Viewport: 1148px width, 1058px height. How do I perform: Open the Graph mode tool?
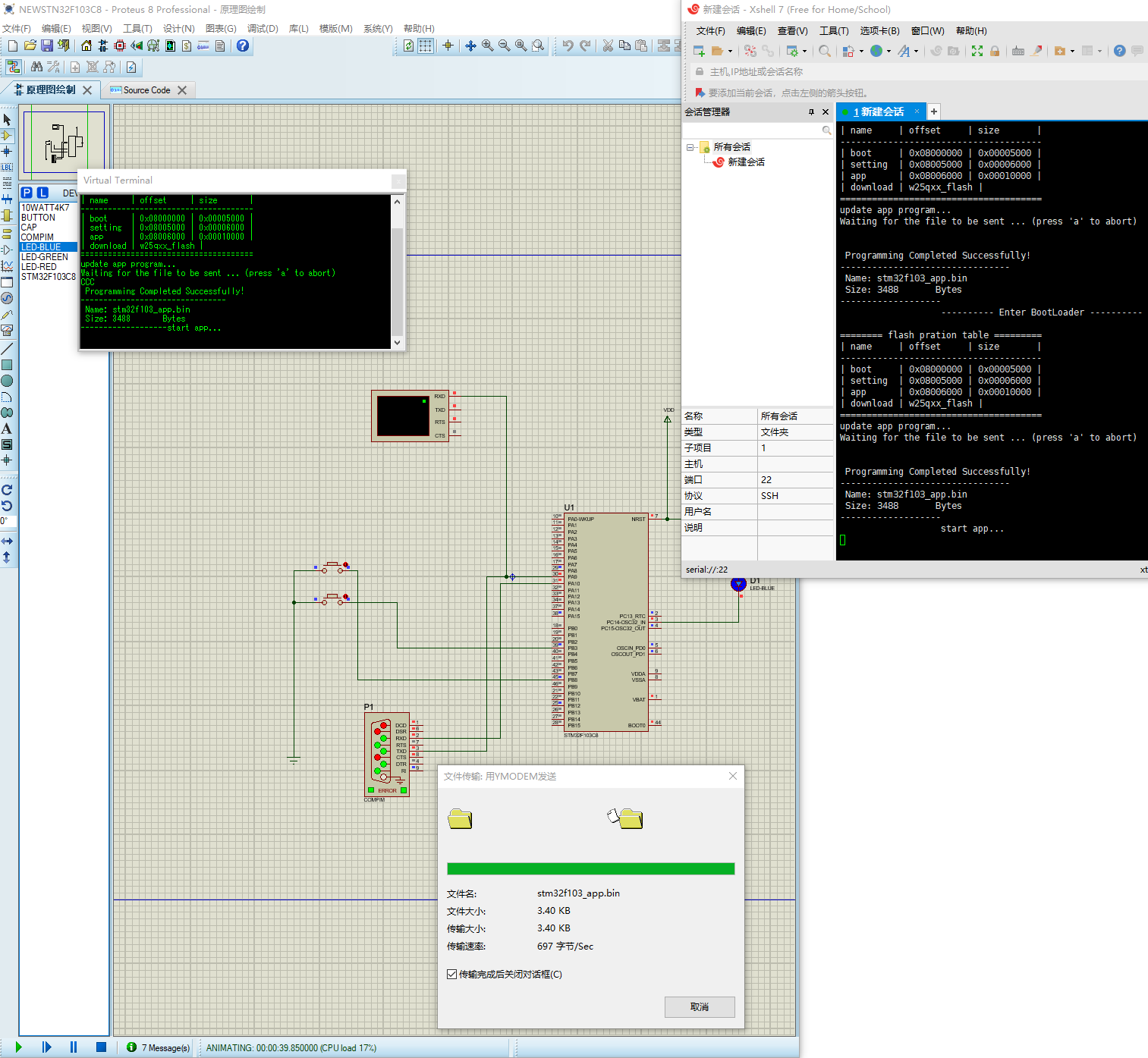click(x=7, y=265)
